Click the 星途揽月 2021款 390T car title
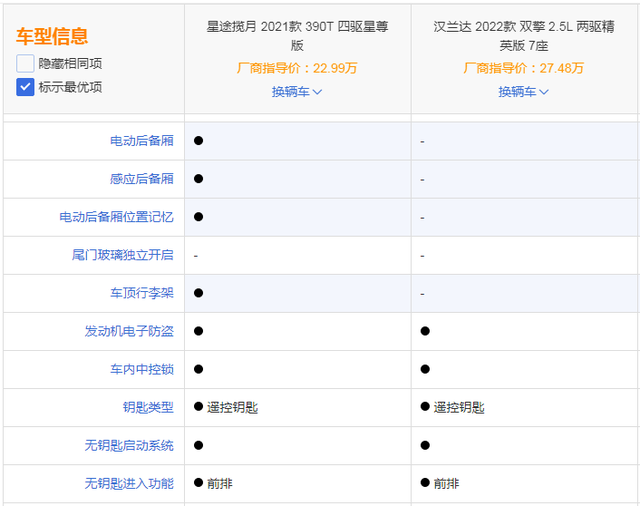This screenshot has width=640, height=506. pyautogui.click(x=297, y=35)
